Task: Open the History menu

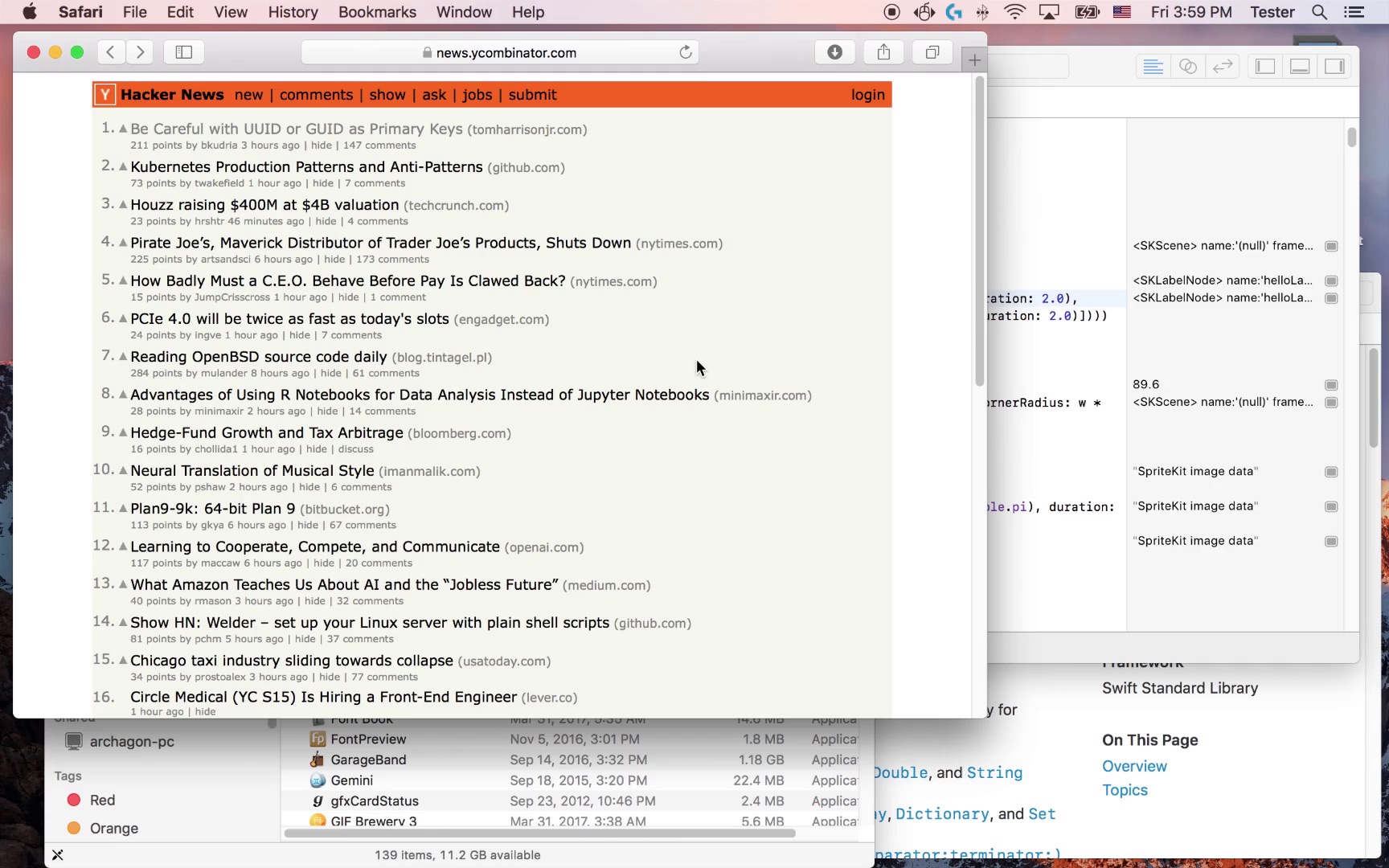Action: [x=293, y=12]
